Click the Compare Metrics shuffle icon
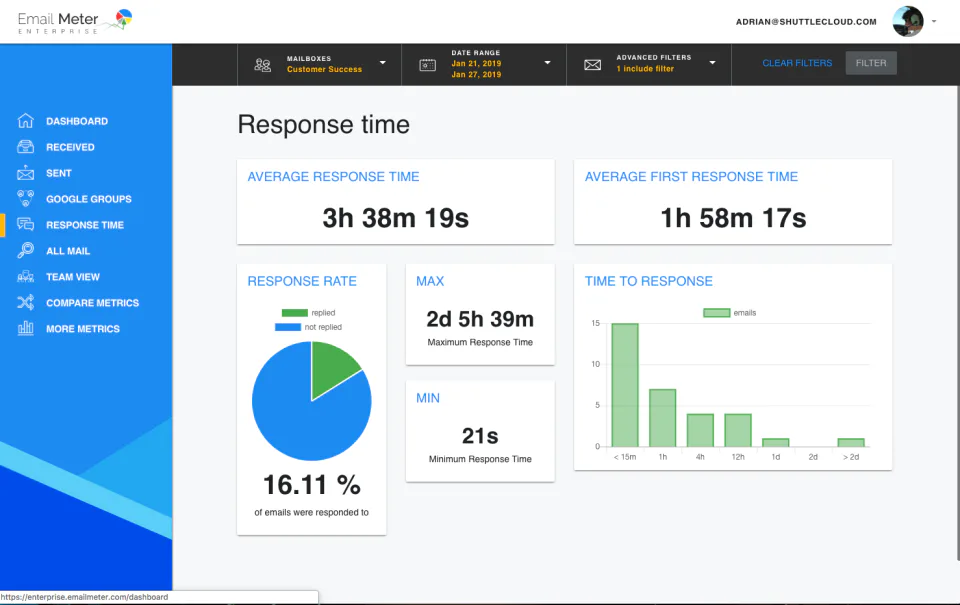 pos(25,302)
